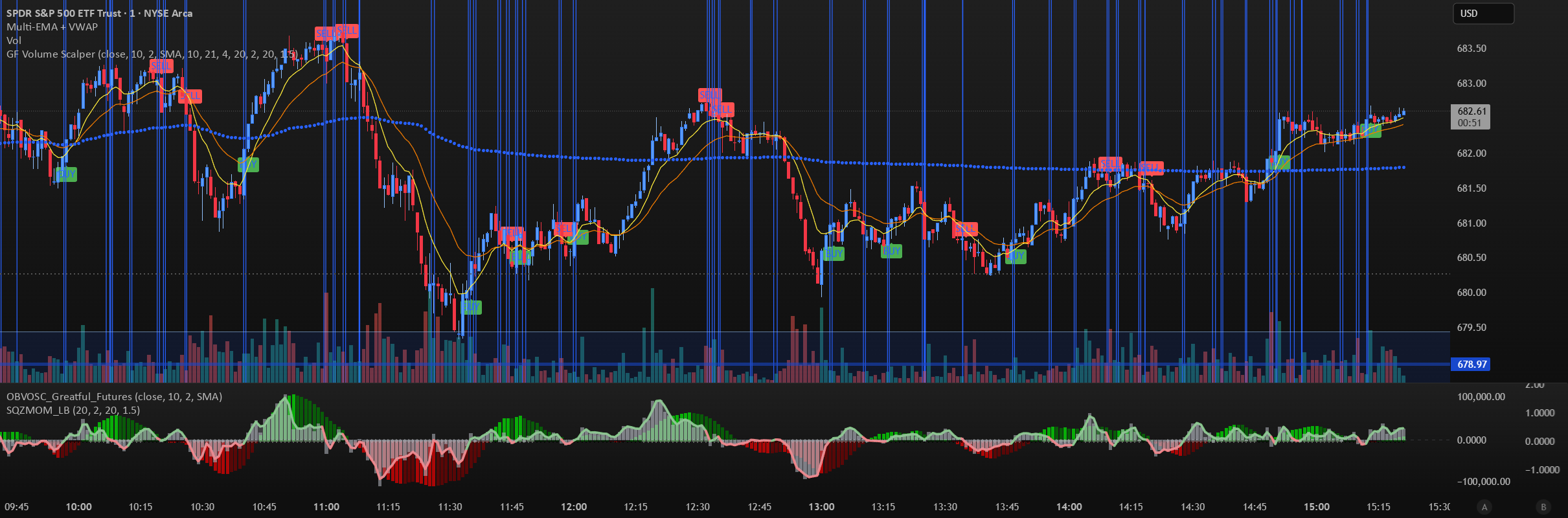Open the USD currency dropdown
Viewport: 1568px width, 518px height.
(1484, 14)
